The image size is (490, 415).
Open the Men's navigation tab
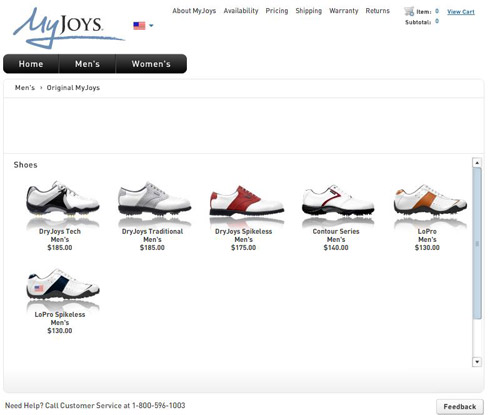coord(87,64)
